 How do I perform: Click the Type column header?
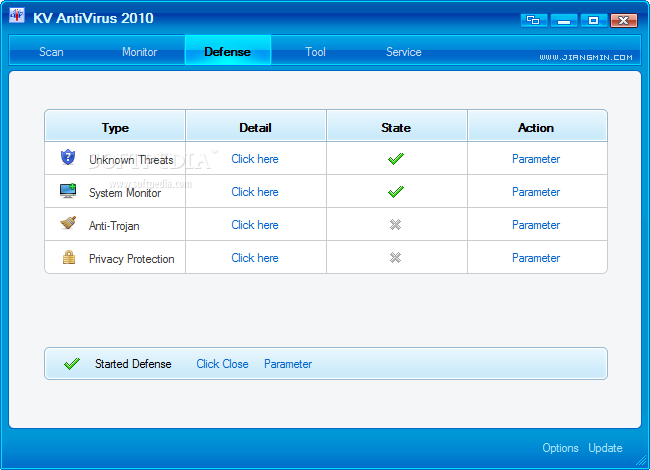[115, 127]
